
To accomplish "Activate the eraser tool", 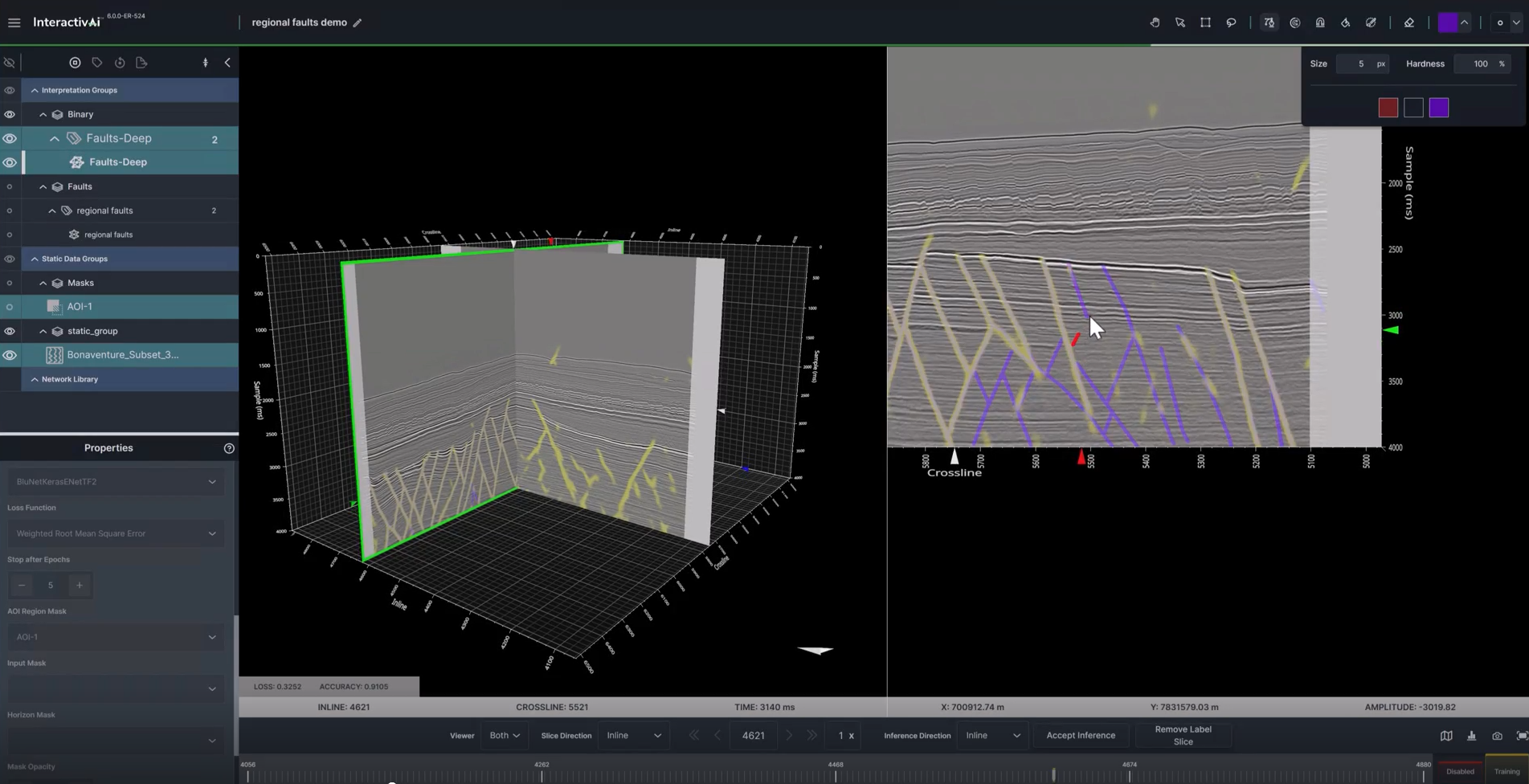I will click(x=1408, y=22).
